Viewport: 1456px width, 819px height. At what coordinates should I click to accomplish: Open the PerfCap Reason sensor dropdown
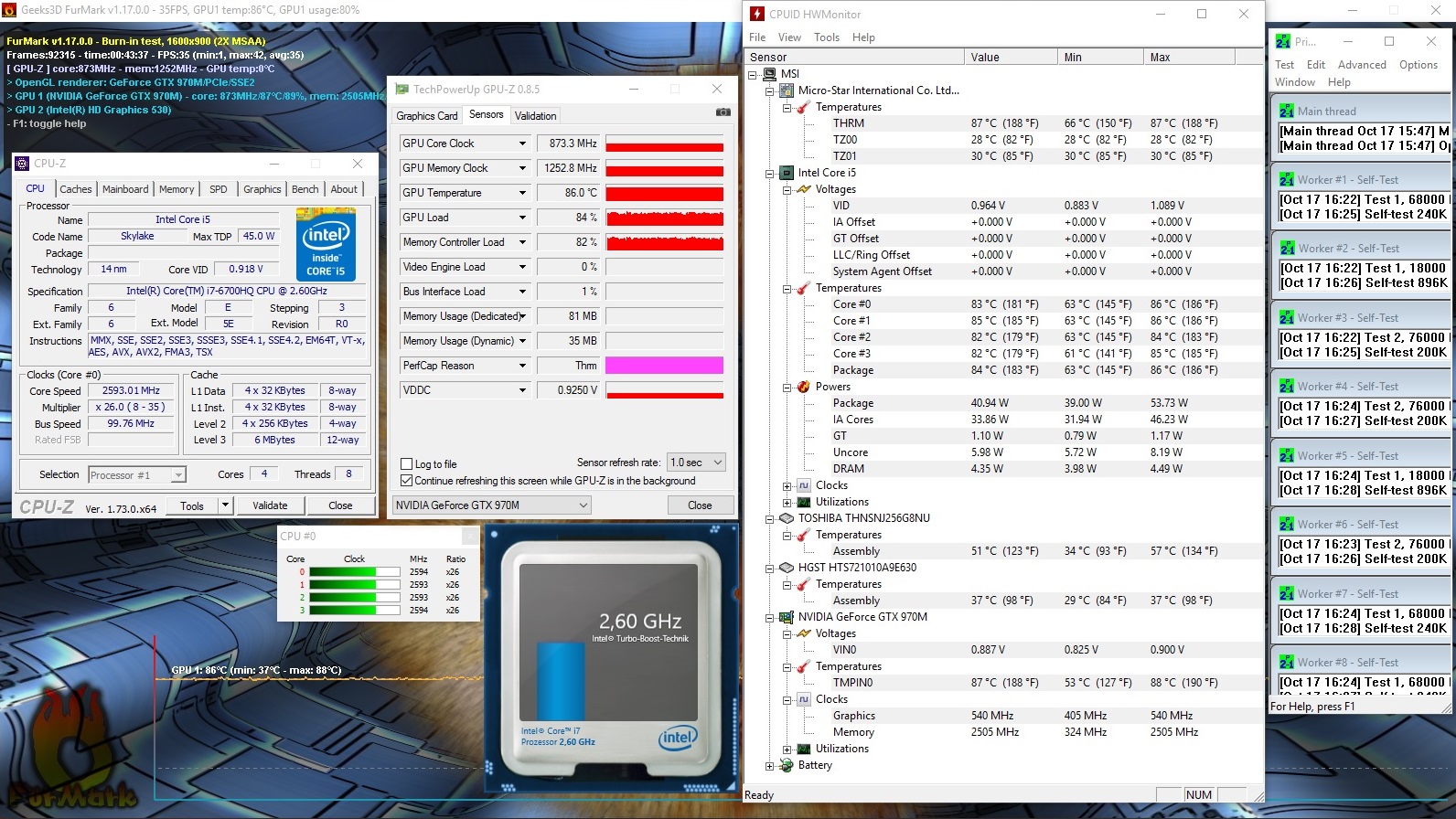click(x=523, y=366)
